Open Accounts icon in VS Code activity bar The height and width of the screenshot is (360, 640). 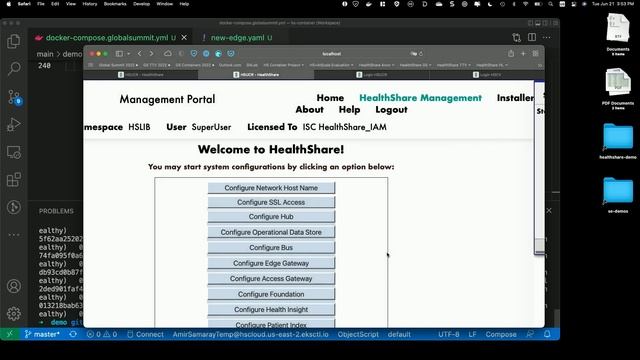(x=14, y=286)
